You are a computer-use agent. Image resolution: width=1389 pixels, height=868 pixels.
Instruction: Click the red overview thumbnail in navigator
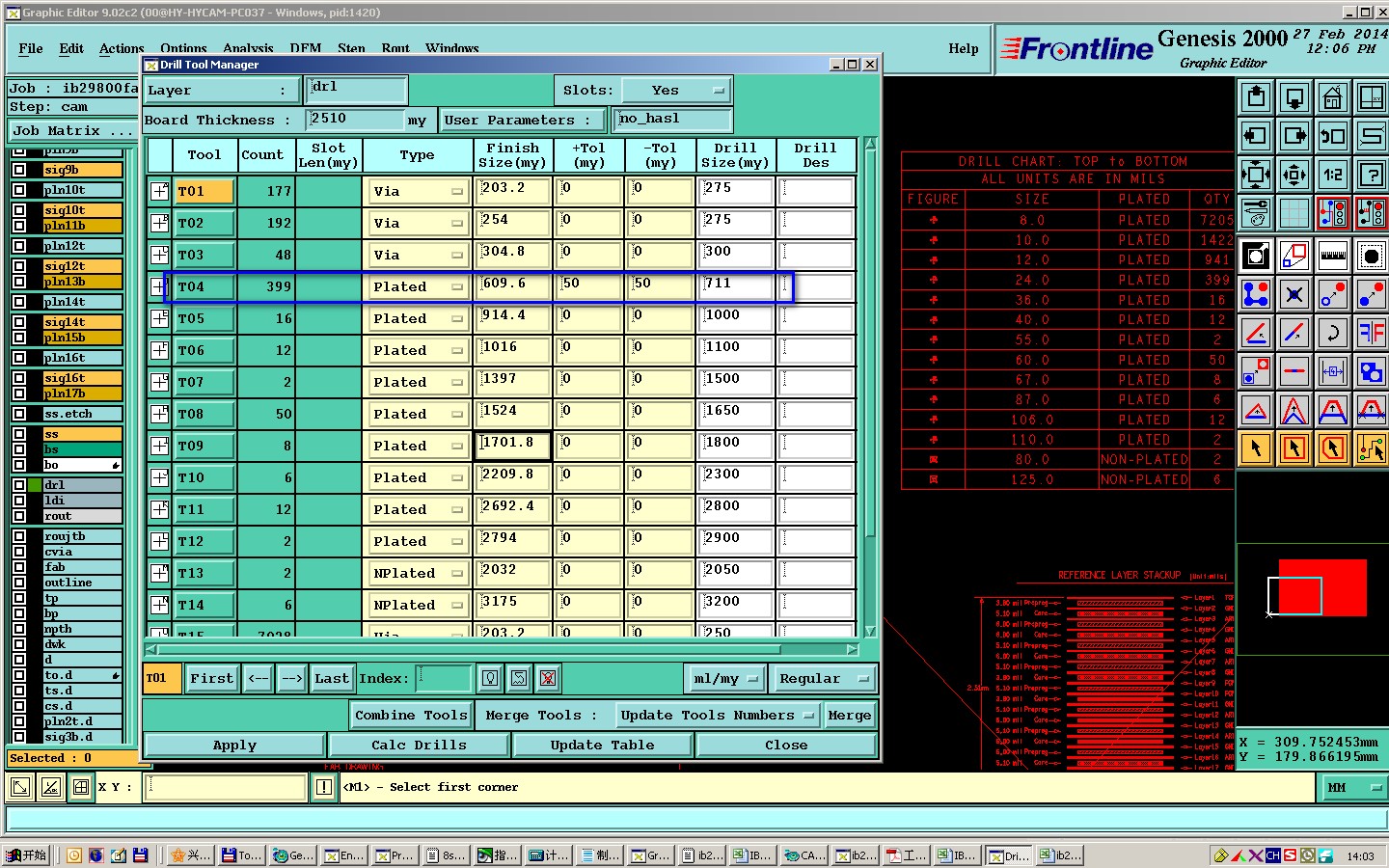1322,587
